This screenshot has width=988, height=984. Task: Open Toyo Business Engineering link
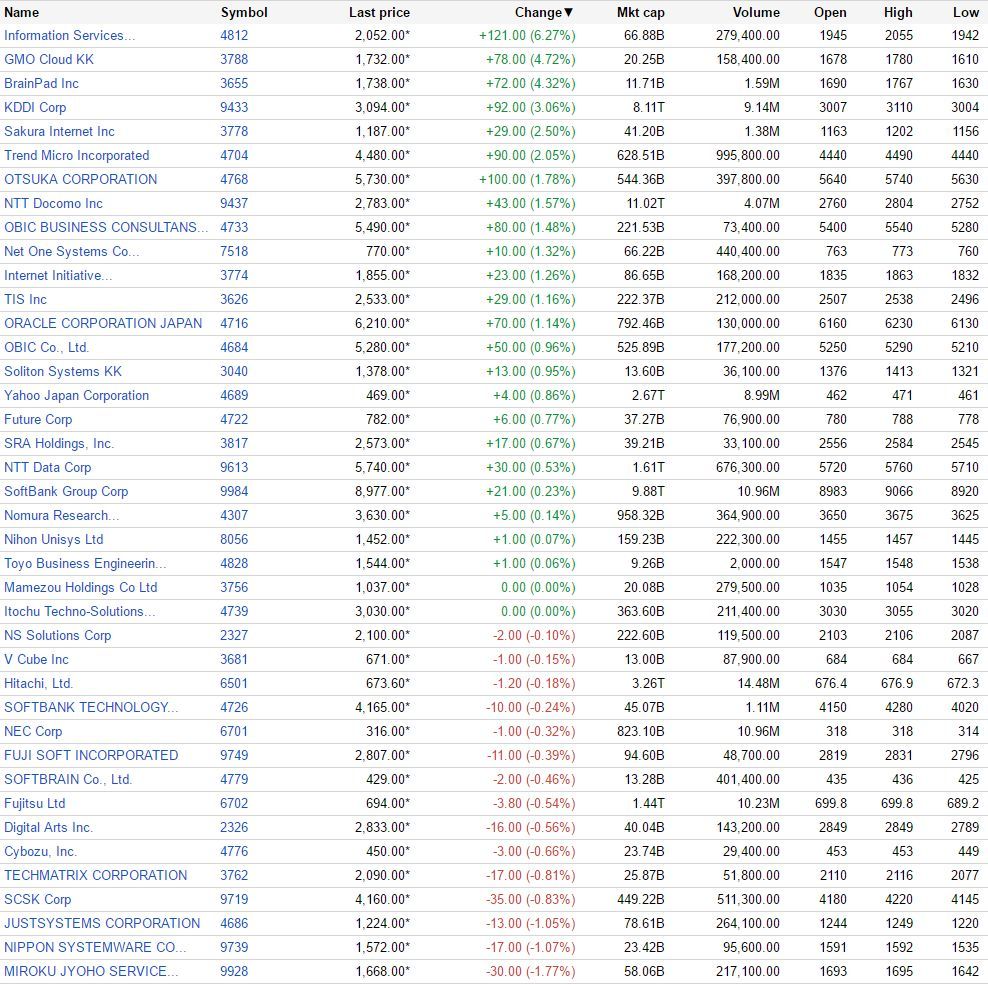(85, 563)
